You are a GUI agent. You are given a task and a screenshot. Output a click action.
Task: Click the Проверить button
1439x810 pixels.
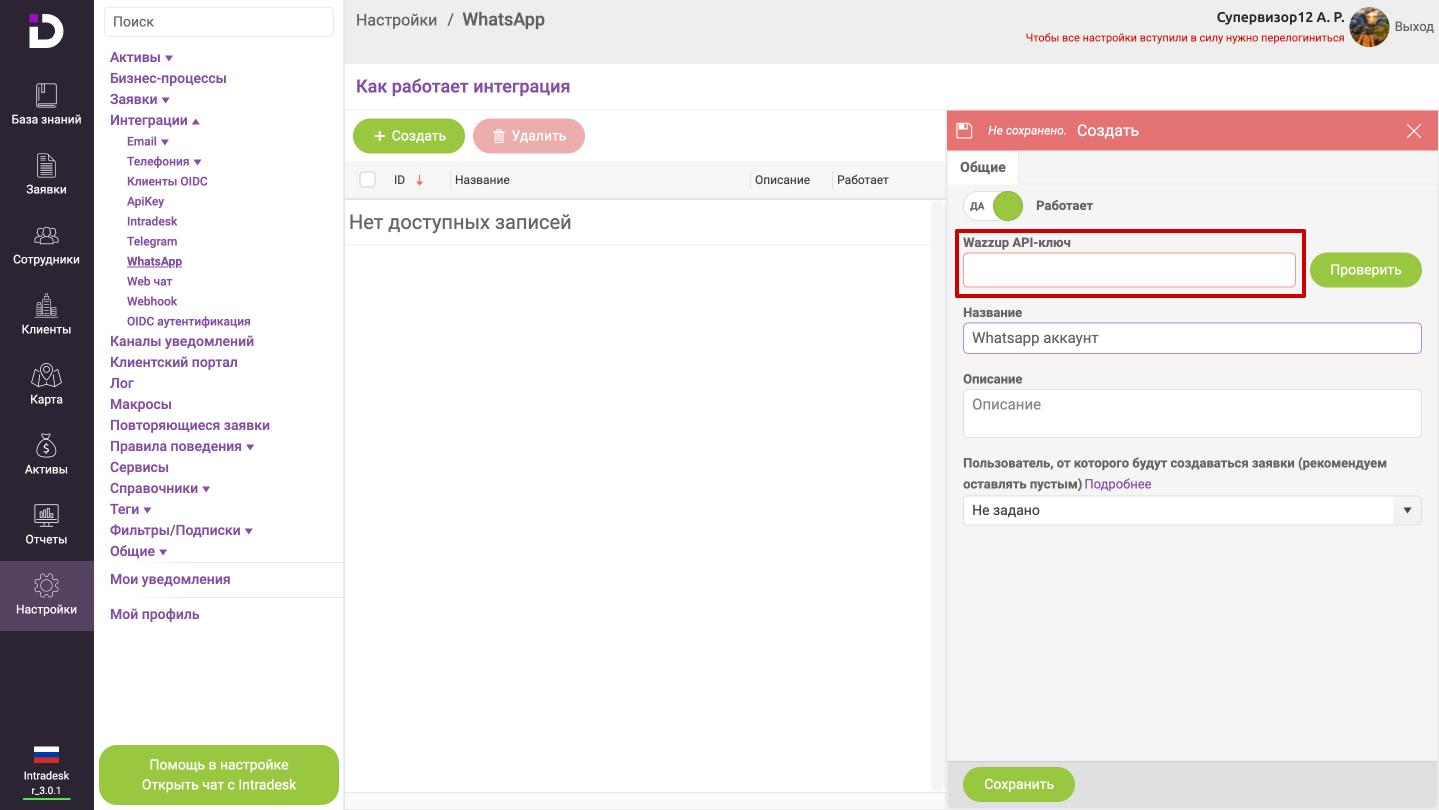coord(1366,270)
